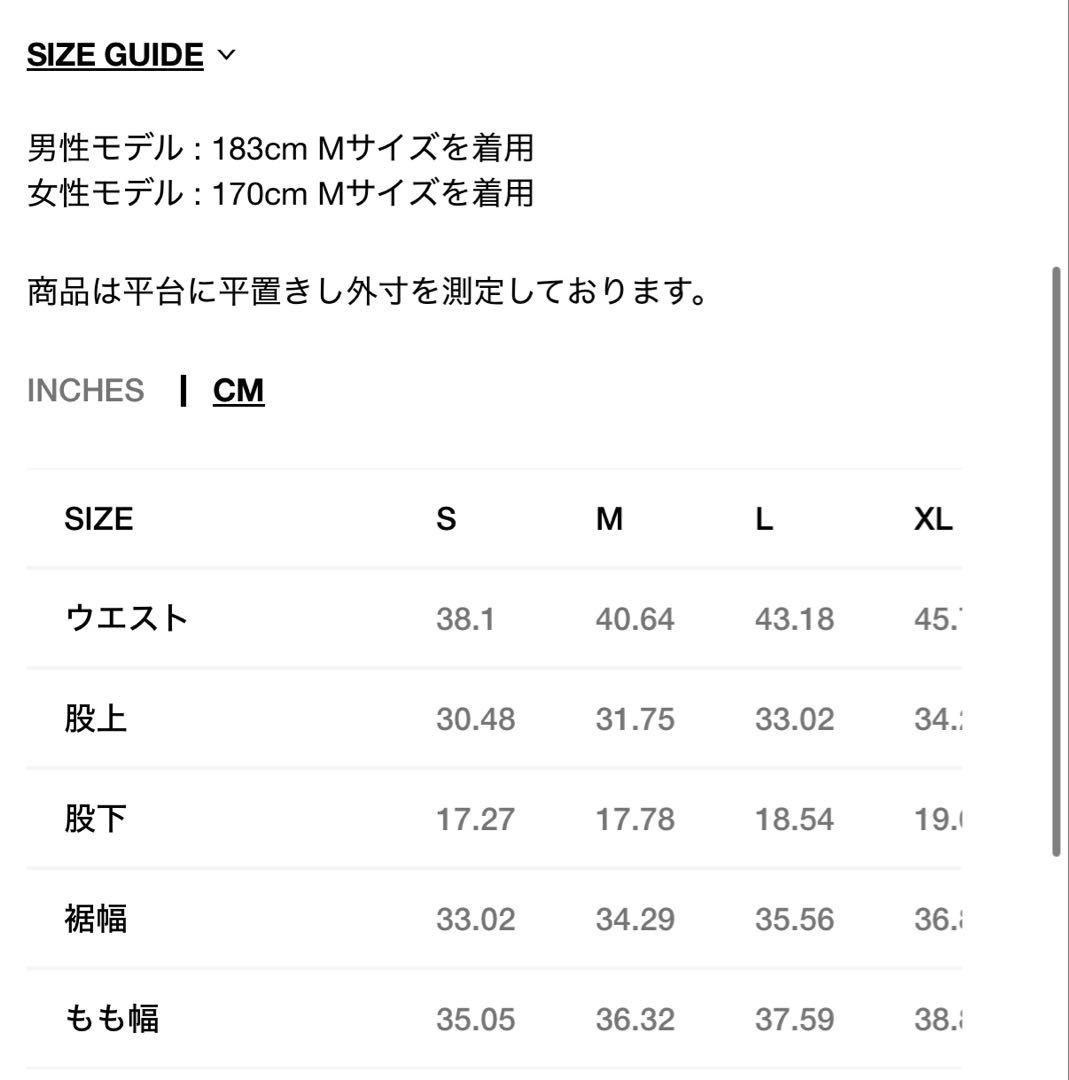Click the 裾幅 row label
Viewport: 1069px width, 1080px height.
click(96, 919)
